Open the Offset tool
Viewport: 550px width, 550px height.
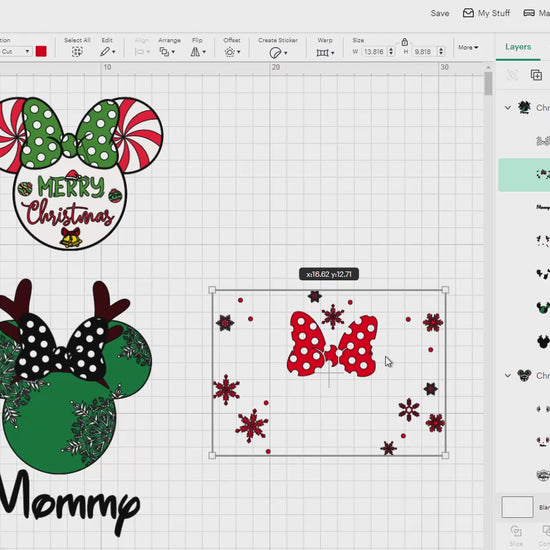point(229,52)
